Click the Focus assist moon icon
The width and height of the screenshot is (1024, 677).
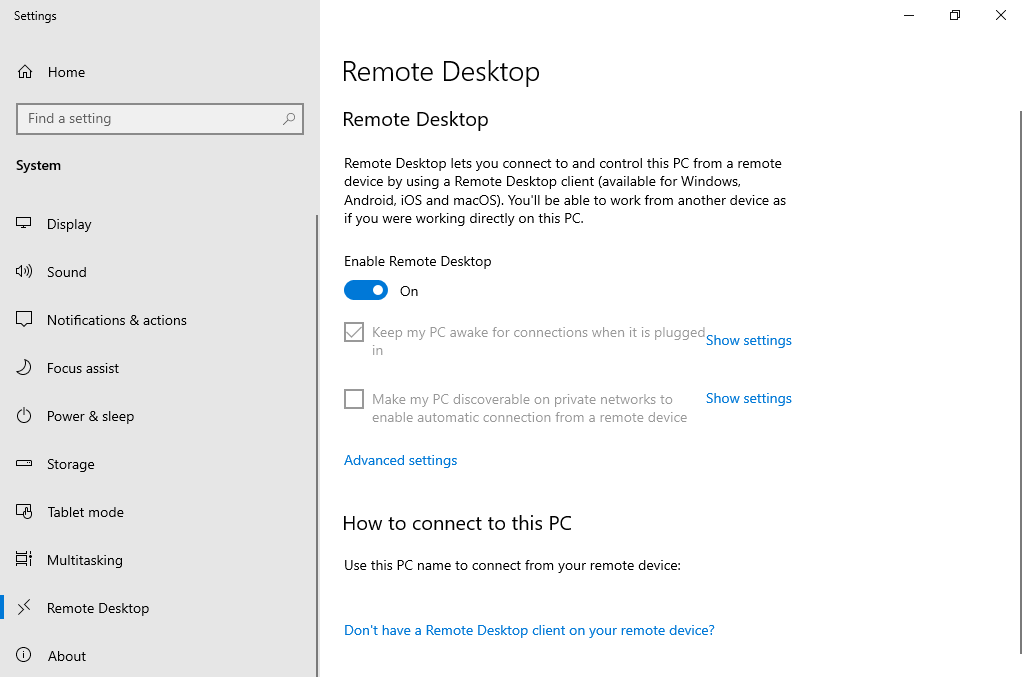(24, 368)
